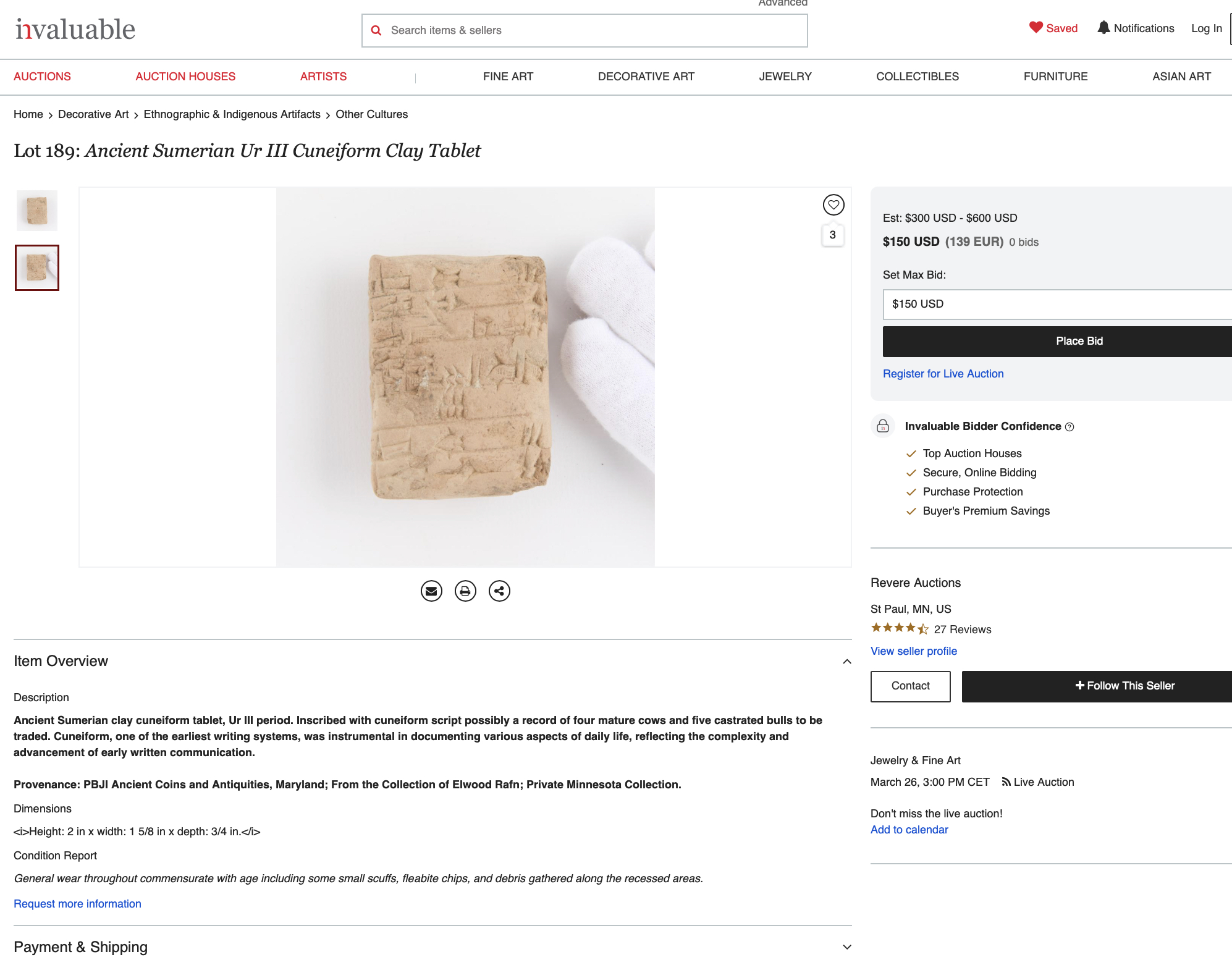This screenshot has height=965, width=1232.
Task: Click the red Saved heart icon
Action: point(1036,28)
